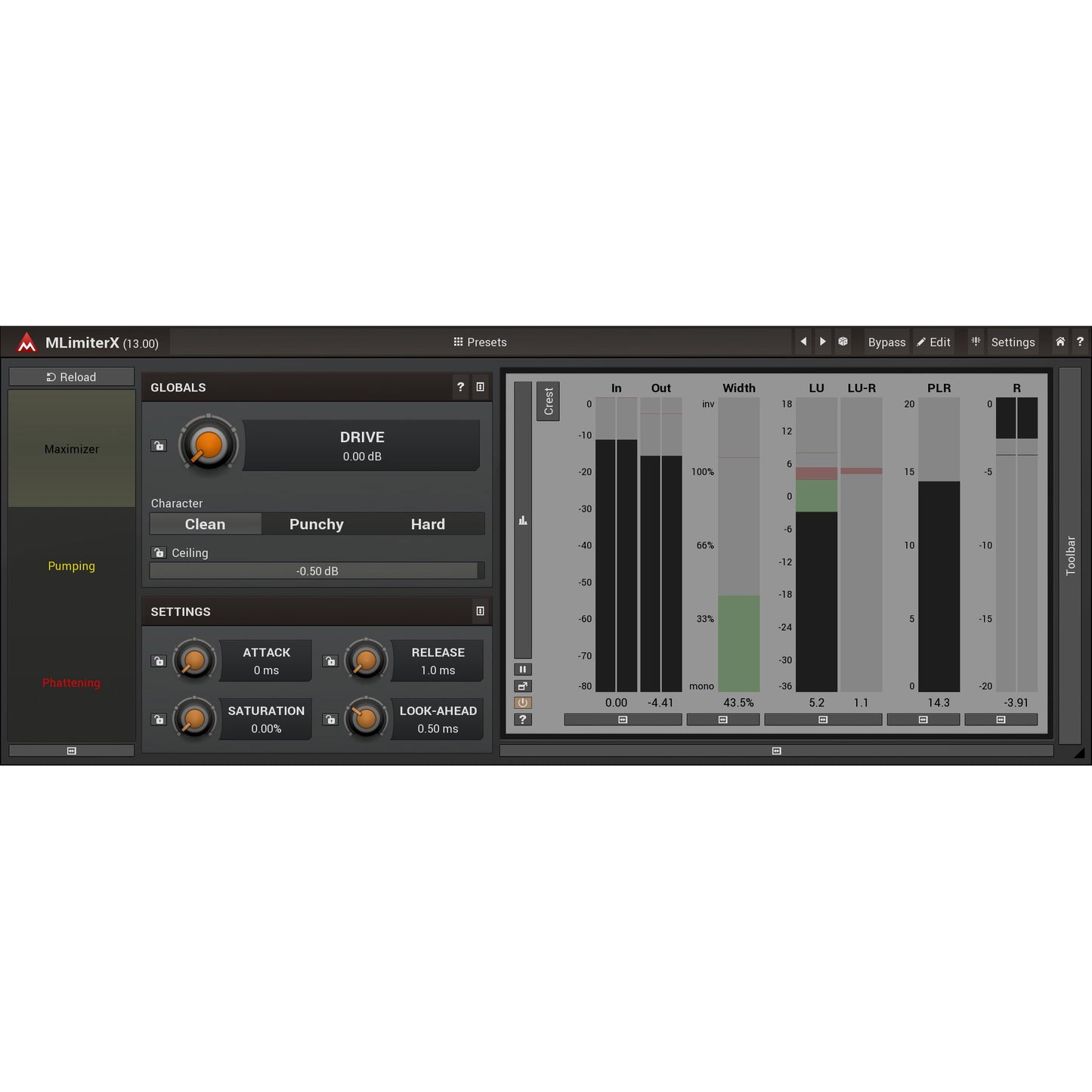Pause the meters display
Image resolution: width=1092 pixels, height=1092 pixels.
(x=522, y=670)
